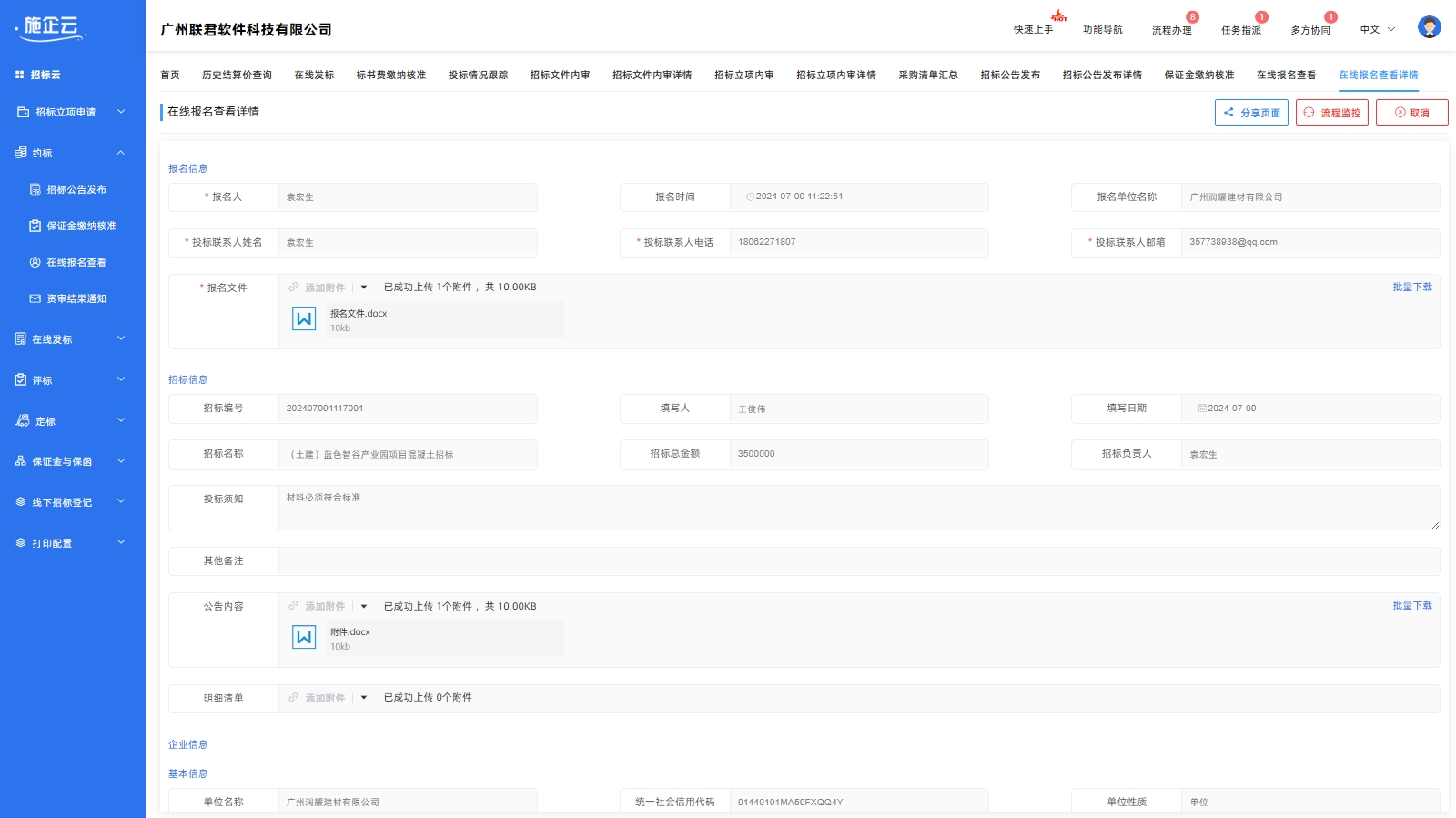Viewport: 1456px width, 818px height.
Task: Switch to the 首页 tab
Action: [170, 75]
